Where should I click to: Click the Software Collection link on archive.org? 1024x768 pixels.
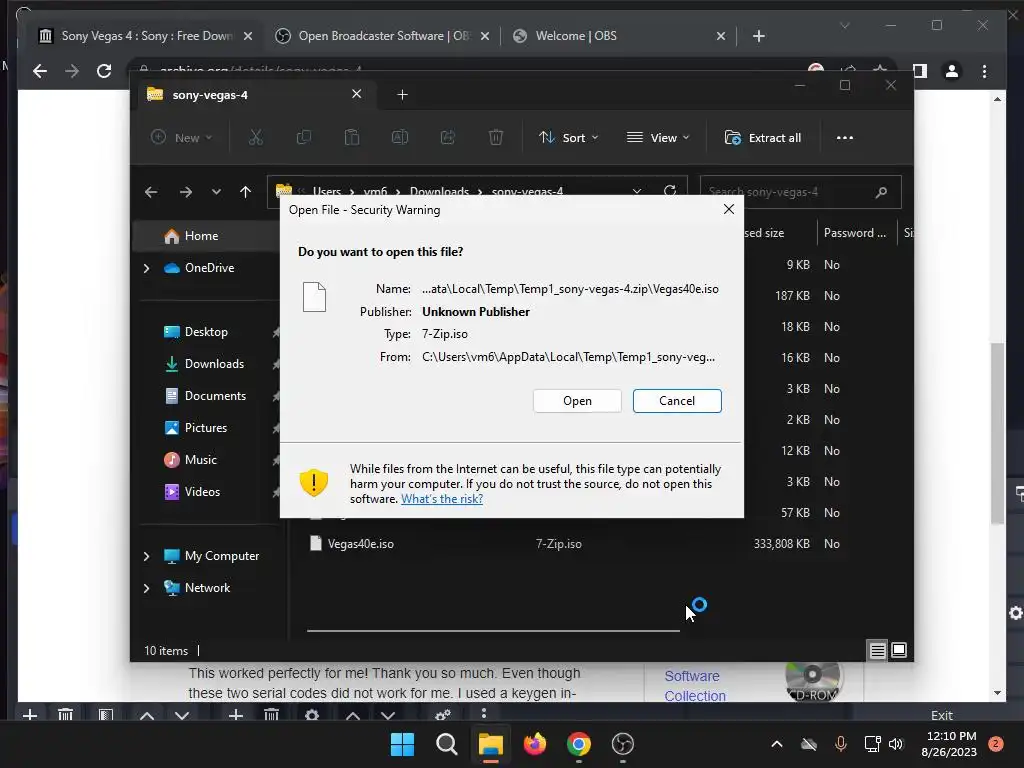695,686
